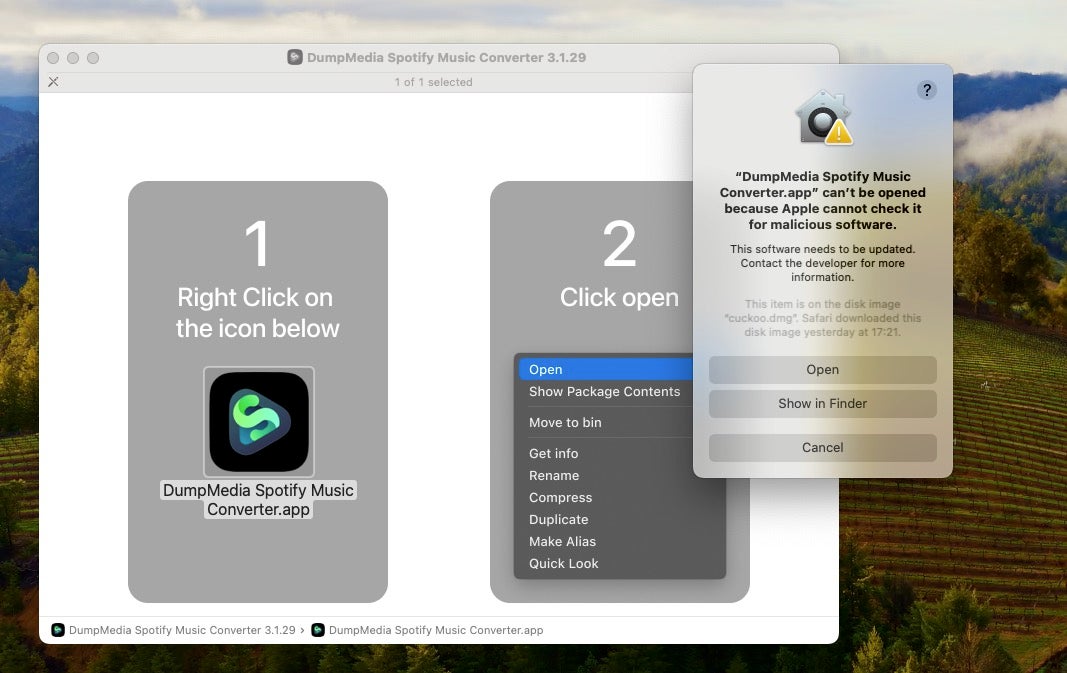Click the app file name label under icon

pos(258,500)
